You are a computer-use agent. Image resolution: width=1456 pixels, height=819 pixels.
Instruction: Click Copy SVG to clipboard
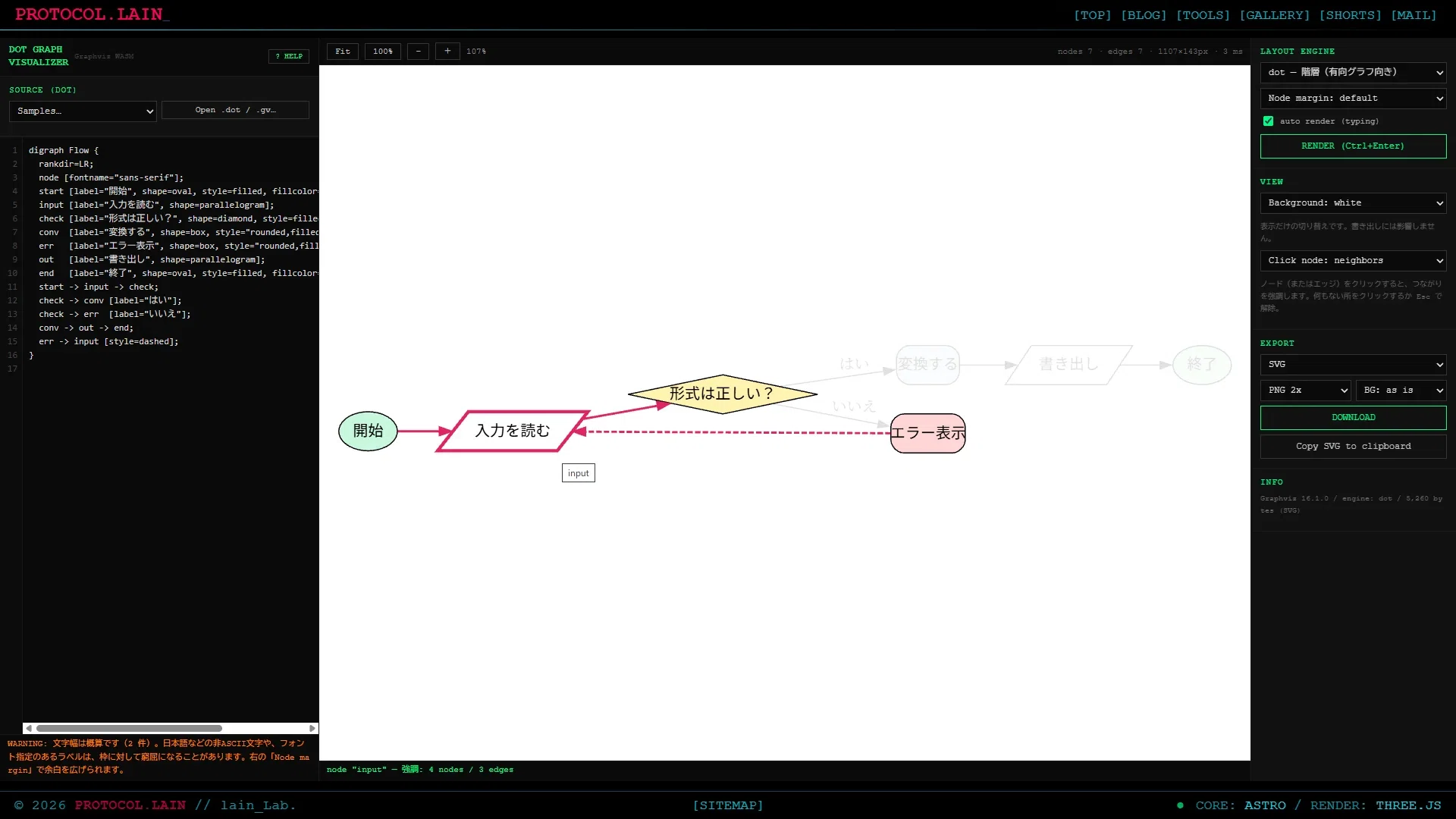click(1353, 447)
